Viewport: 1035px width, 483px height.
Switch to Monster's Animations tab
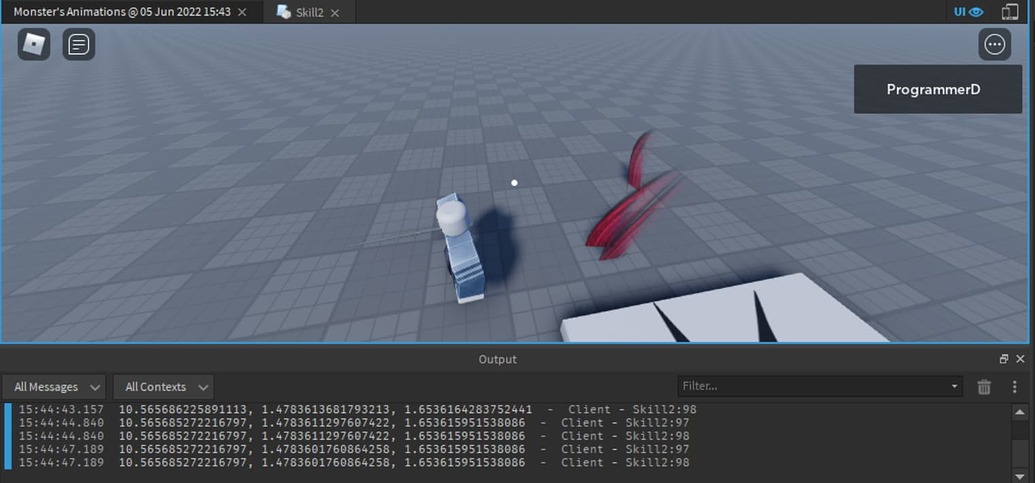click(123, 12)
